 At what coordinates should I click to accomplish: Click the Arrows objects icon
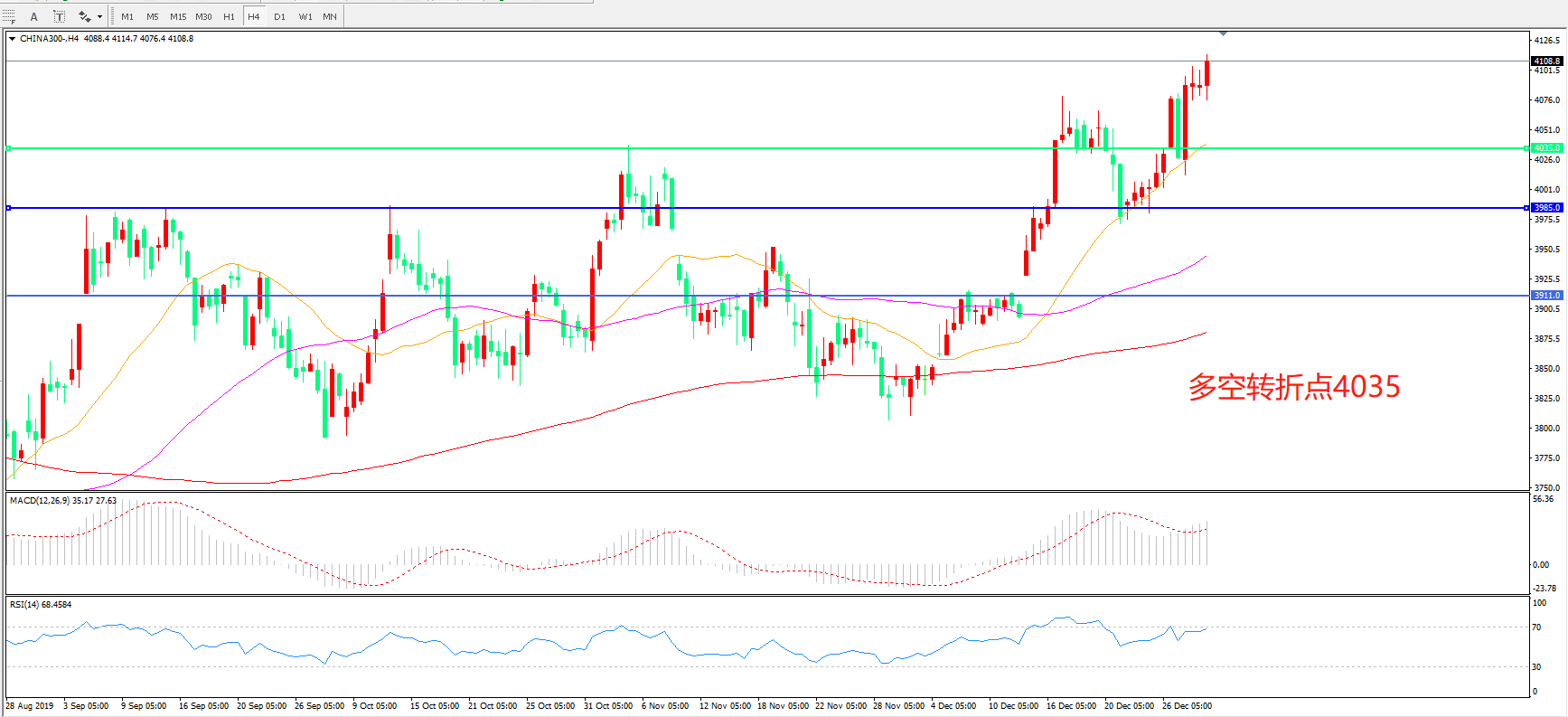84,16
